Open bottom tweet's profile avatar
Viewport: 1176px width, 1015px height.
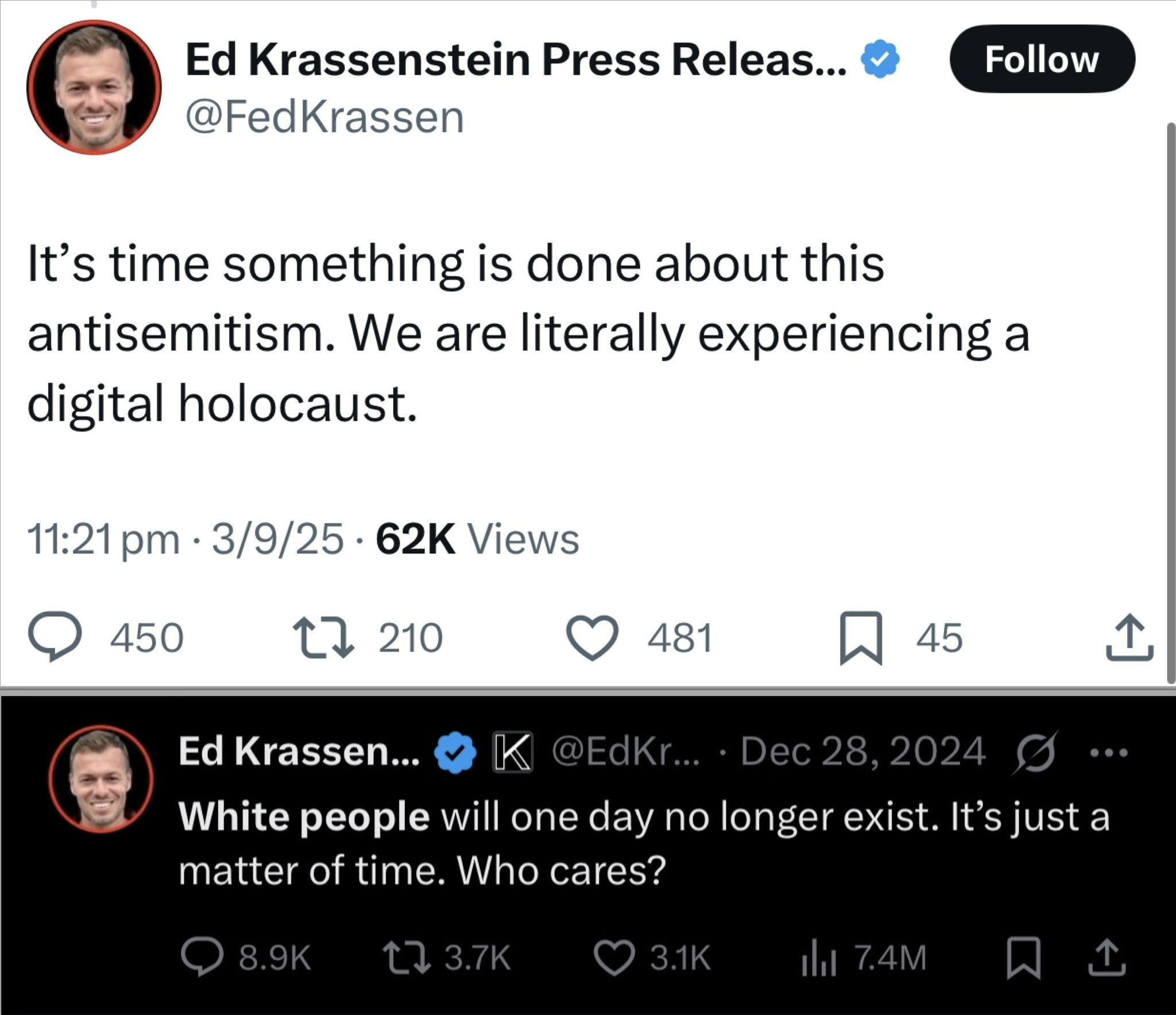coord(101,779)
